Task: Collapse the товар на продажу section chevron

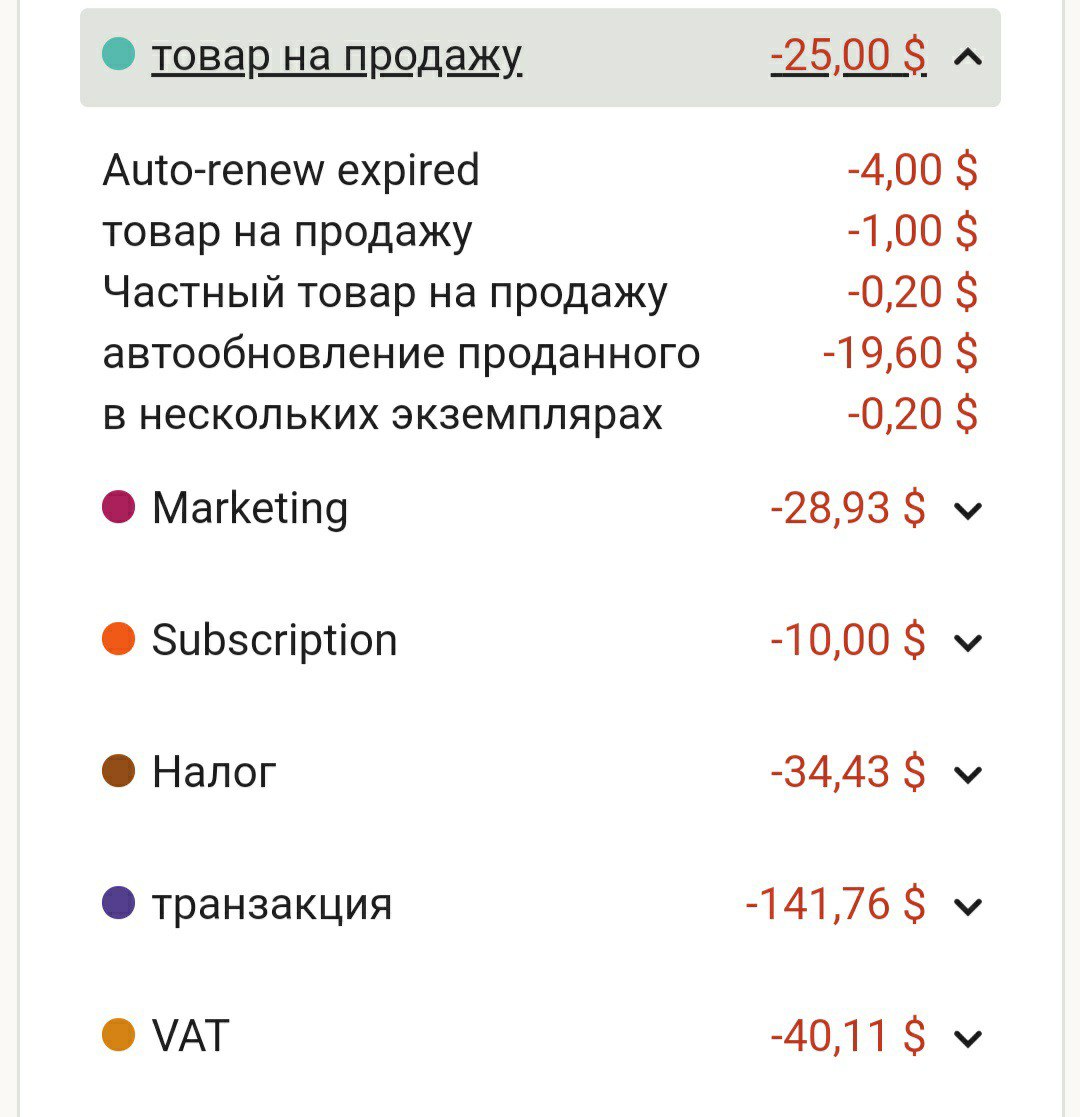Action: 967,57
